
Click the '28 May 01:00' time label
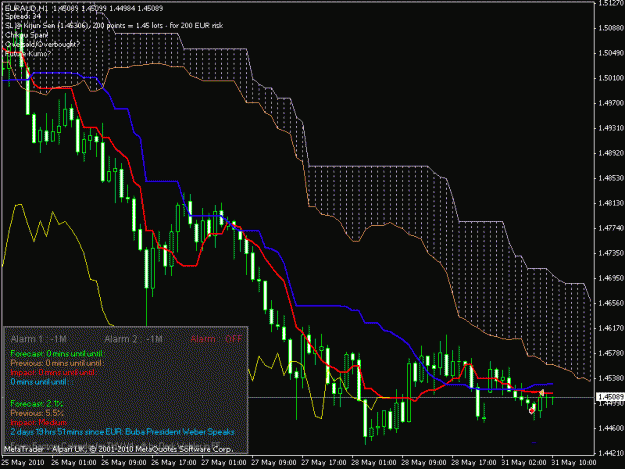(374, 463)
